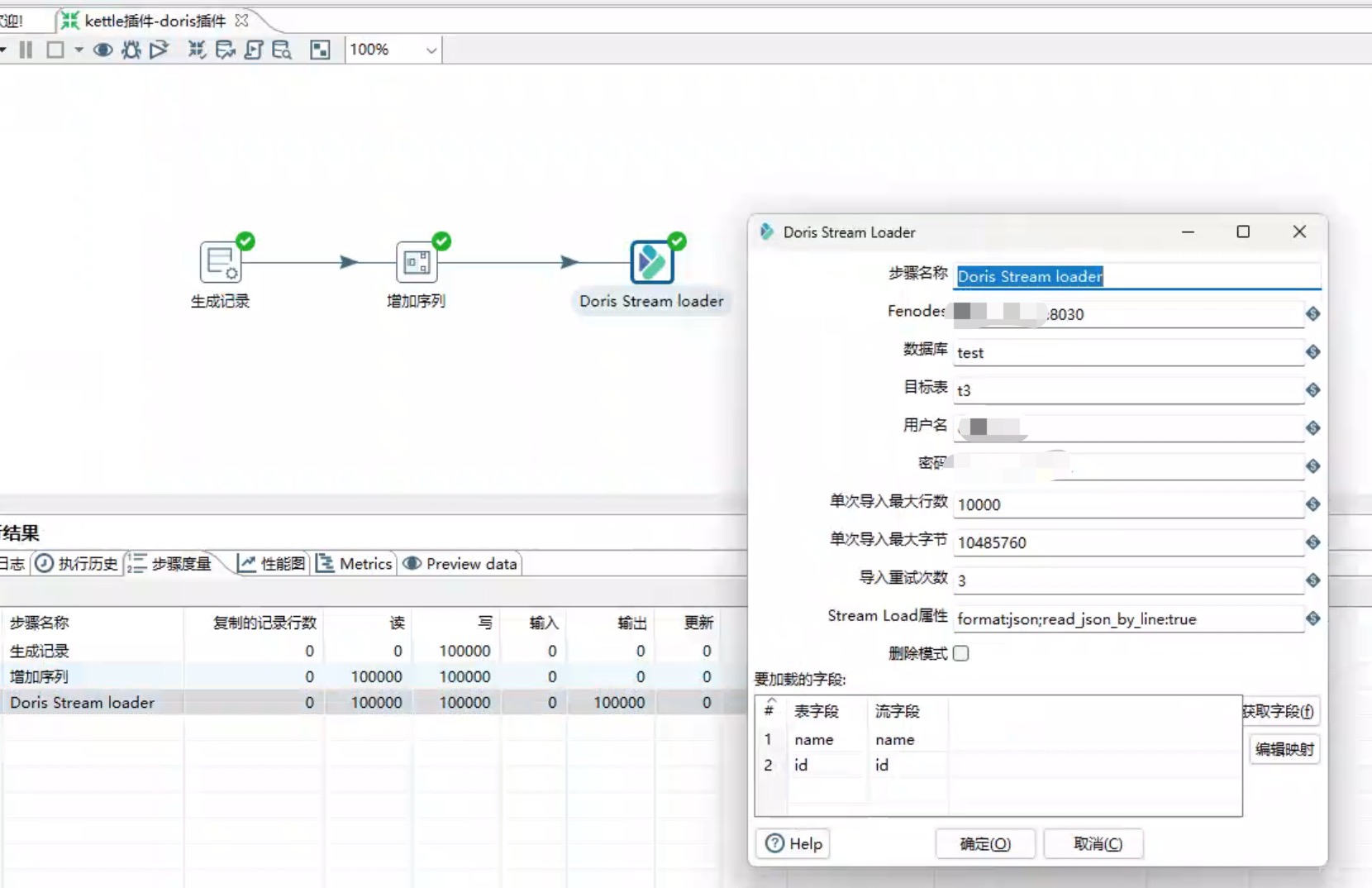Verify the transformation
The image size is (1372, 888).
coord(197,50)
